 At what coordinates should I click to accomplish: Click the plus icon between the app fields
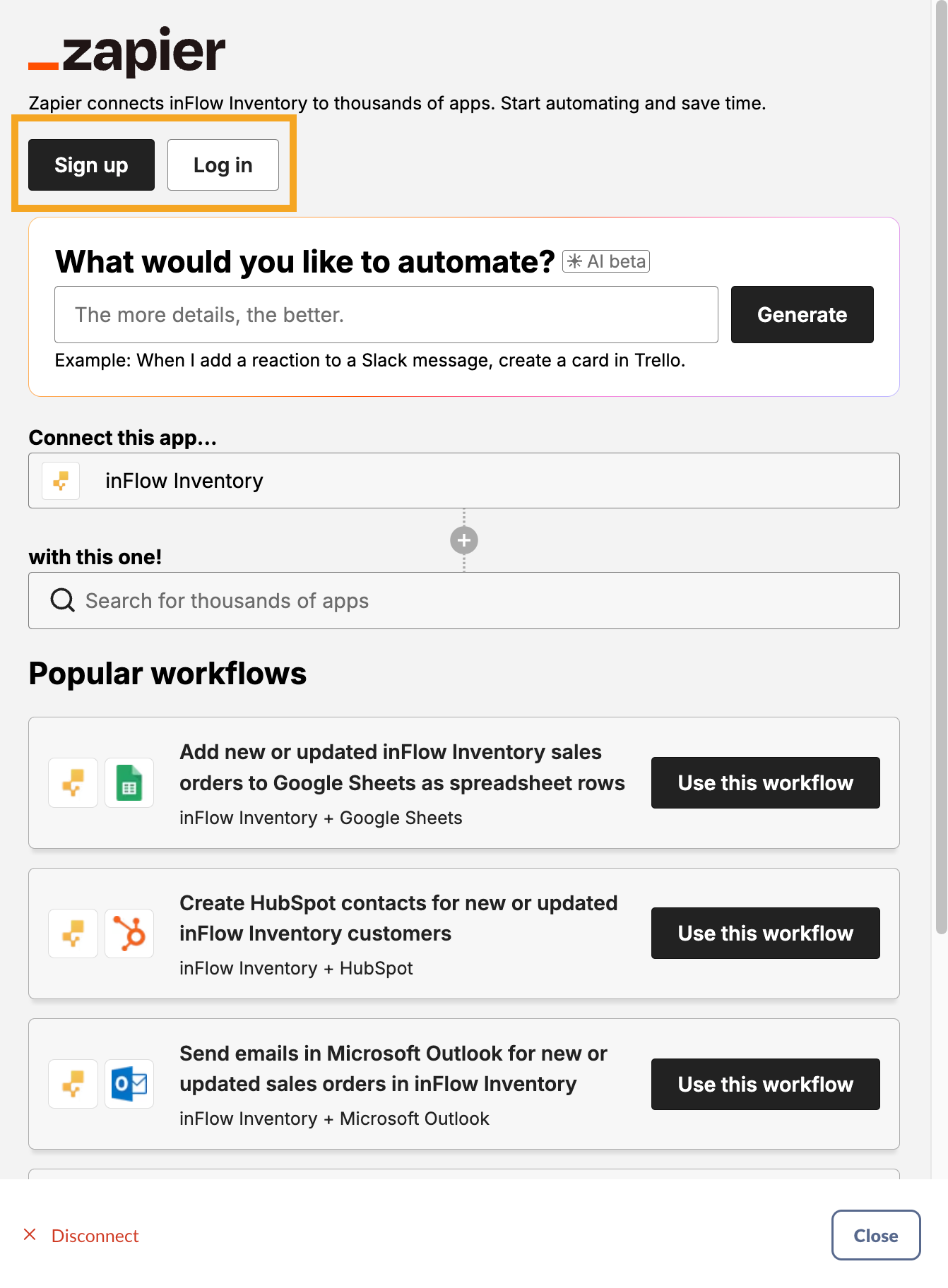[x=464, y=540]
